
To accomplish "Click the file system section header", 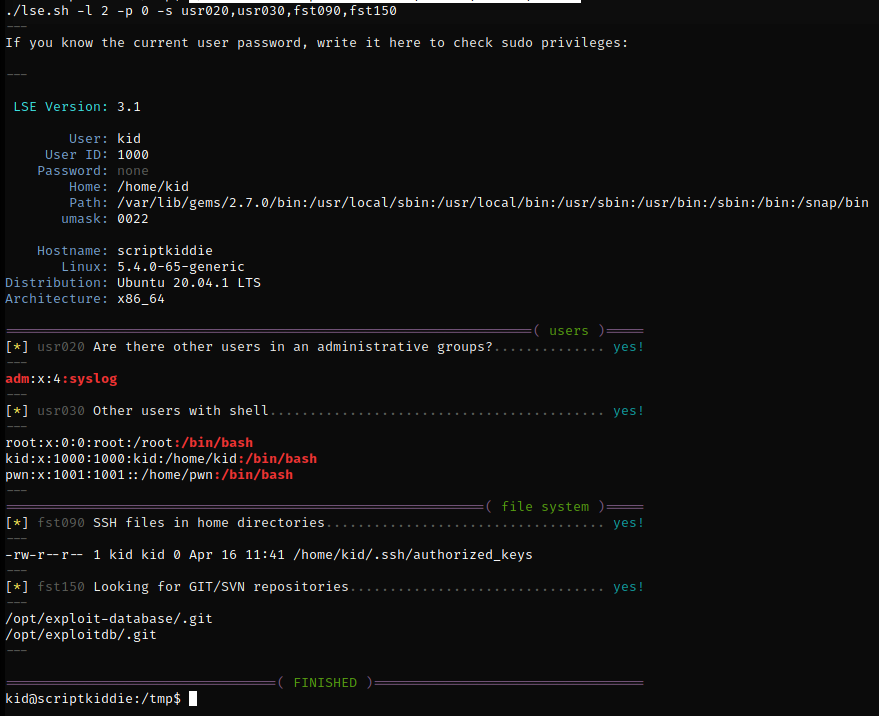I will [x=545, y=507].
